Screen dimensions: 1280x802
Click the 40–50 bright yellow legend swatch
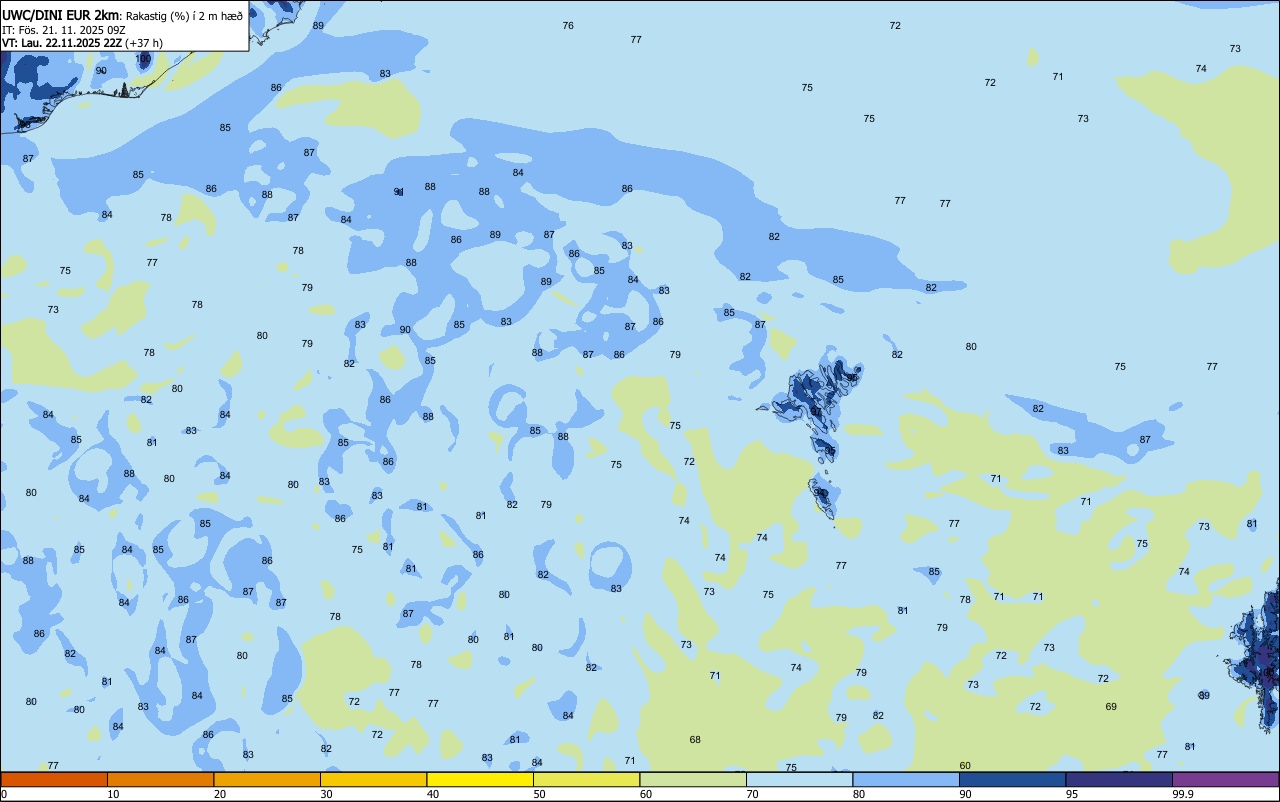pos(480,779)
